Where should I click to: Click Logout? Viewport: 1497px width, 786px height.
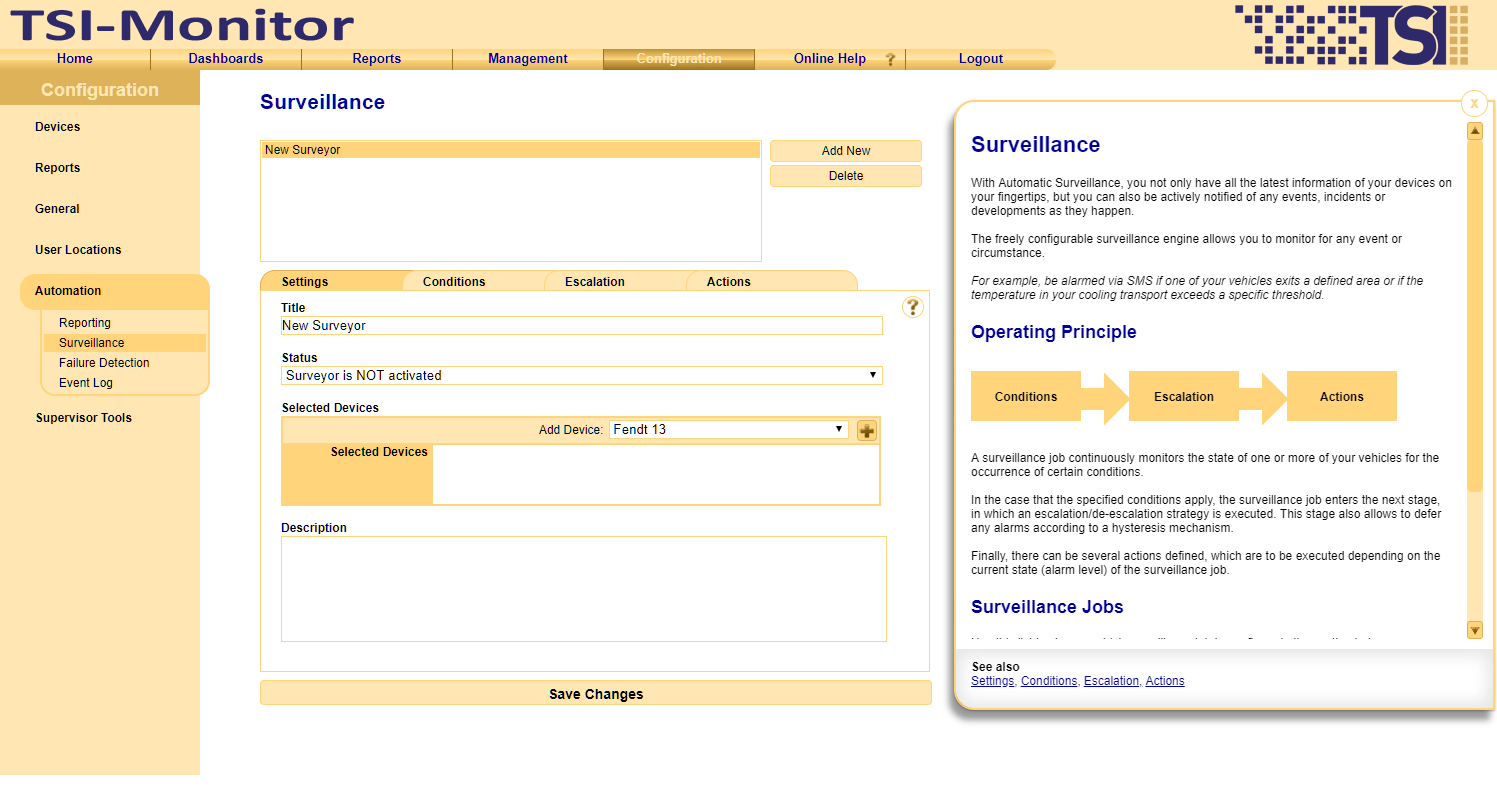coord(981,59)
